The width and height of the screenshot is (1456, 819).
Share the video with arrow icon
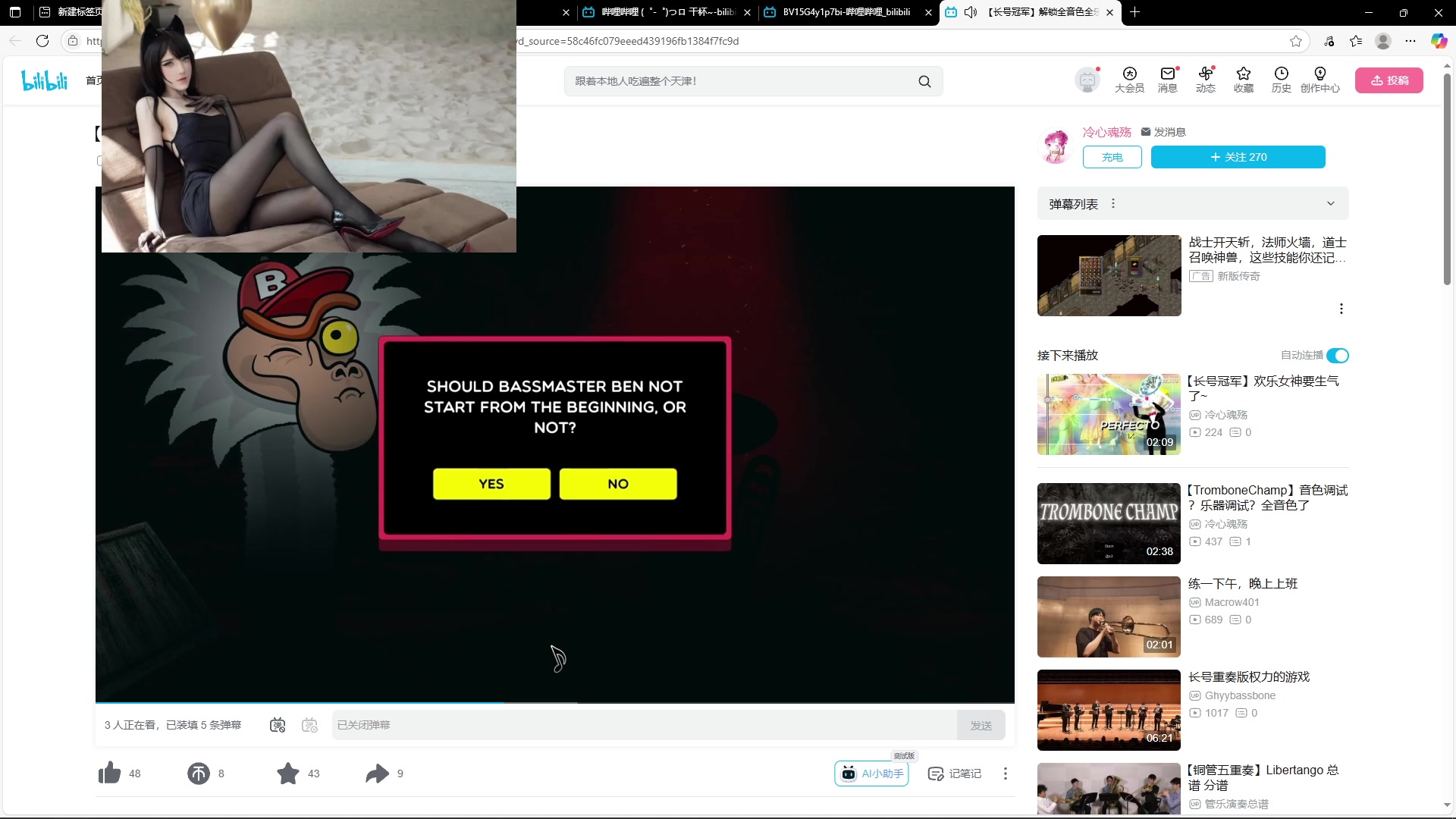(377, 773)
